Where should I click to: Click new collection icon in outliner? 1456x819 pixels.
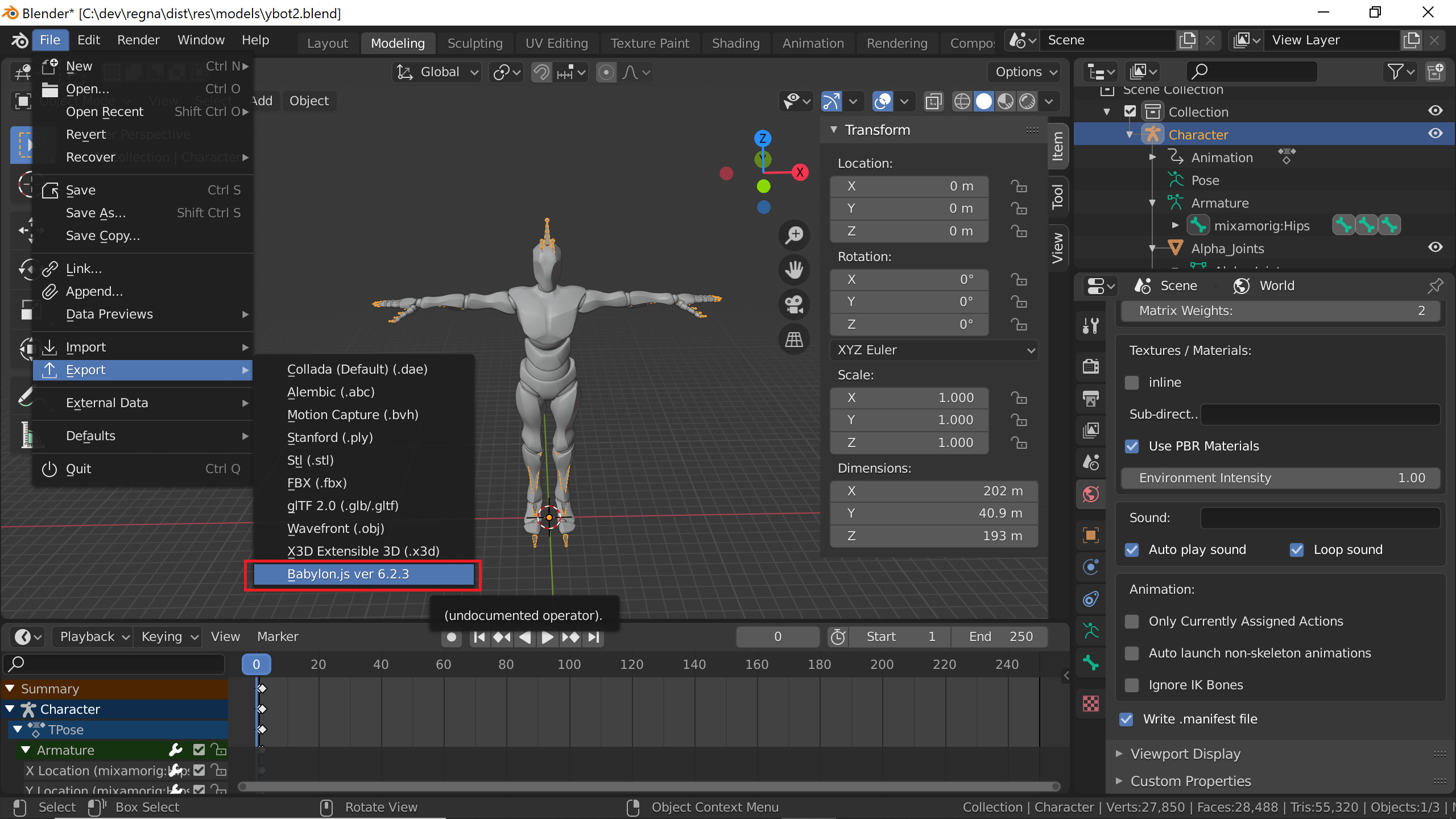pyautogui.click(x=1436, y=72)
